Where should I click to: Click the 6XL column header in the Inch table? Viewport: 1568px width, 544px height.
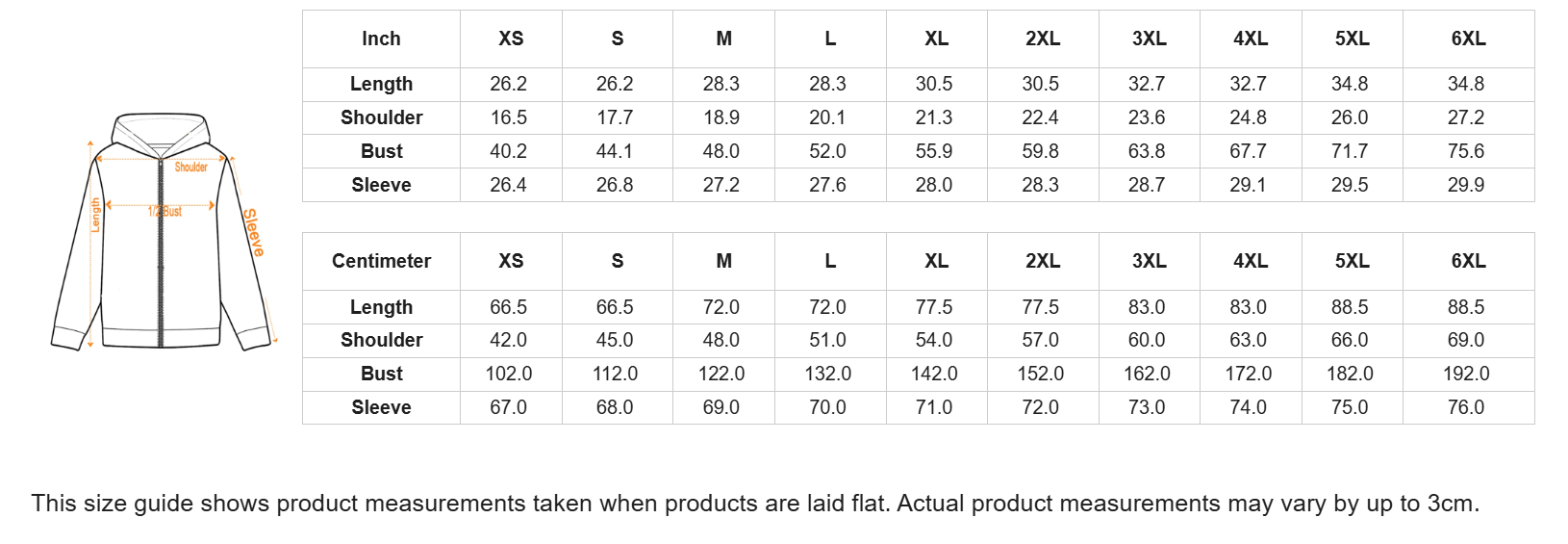[1468, 39]
